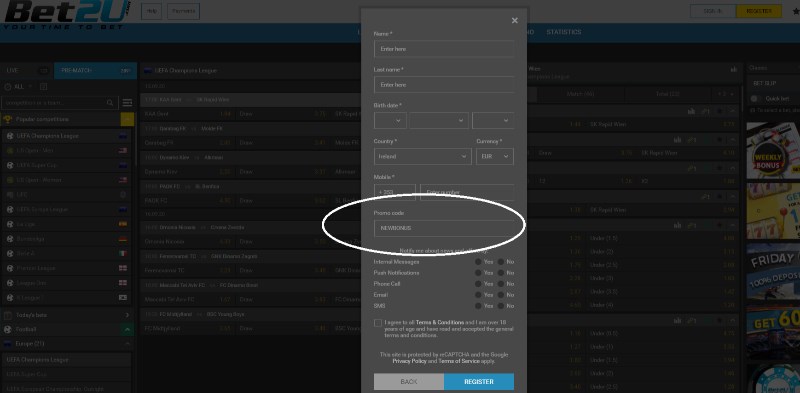800x393 pixels.
Task: Select Premier League in sidebar
Action: pyautogui.click(x=66, y=268)
